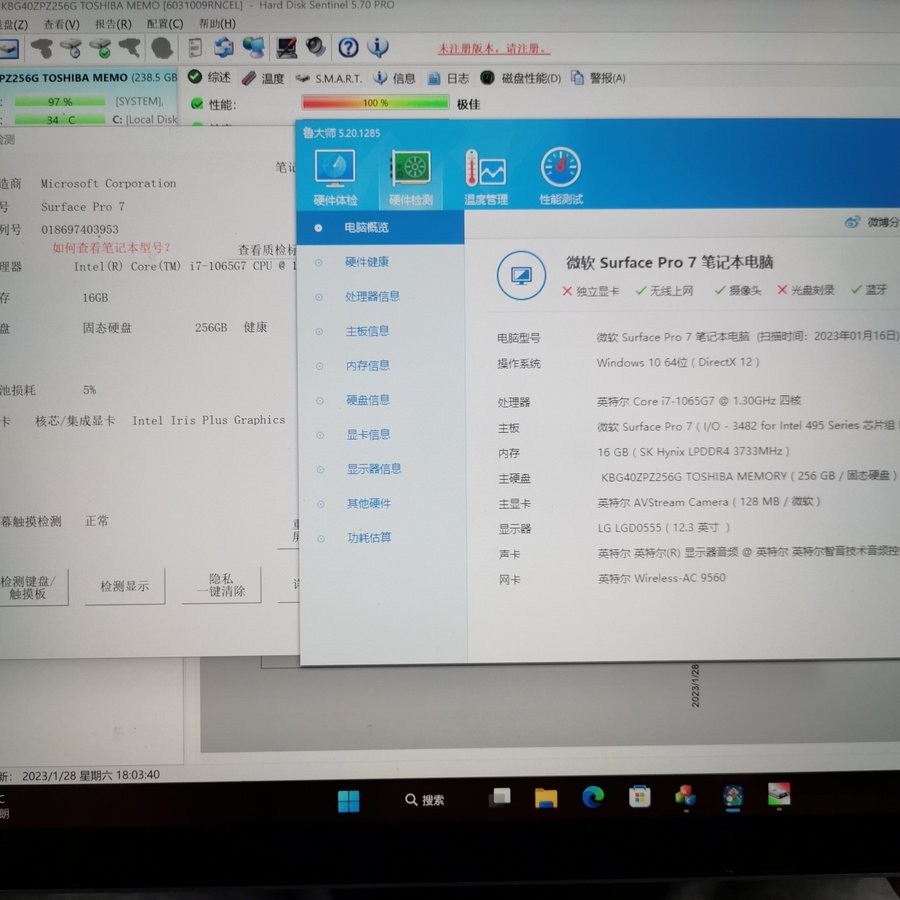Click the LG LGD0555 display value

pyautogui.click(x=664, y=527)
